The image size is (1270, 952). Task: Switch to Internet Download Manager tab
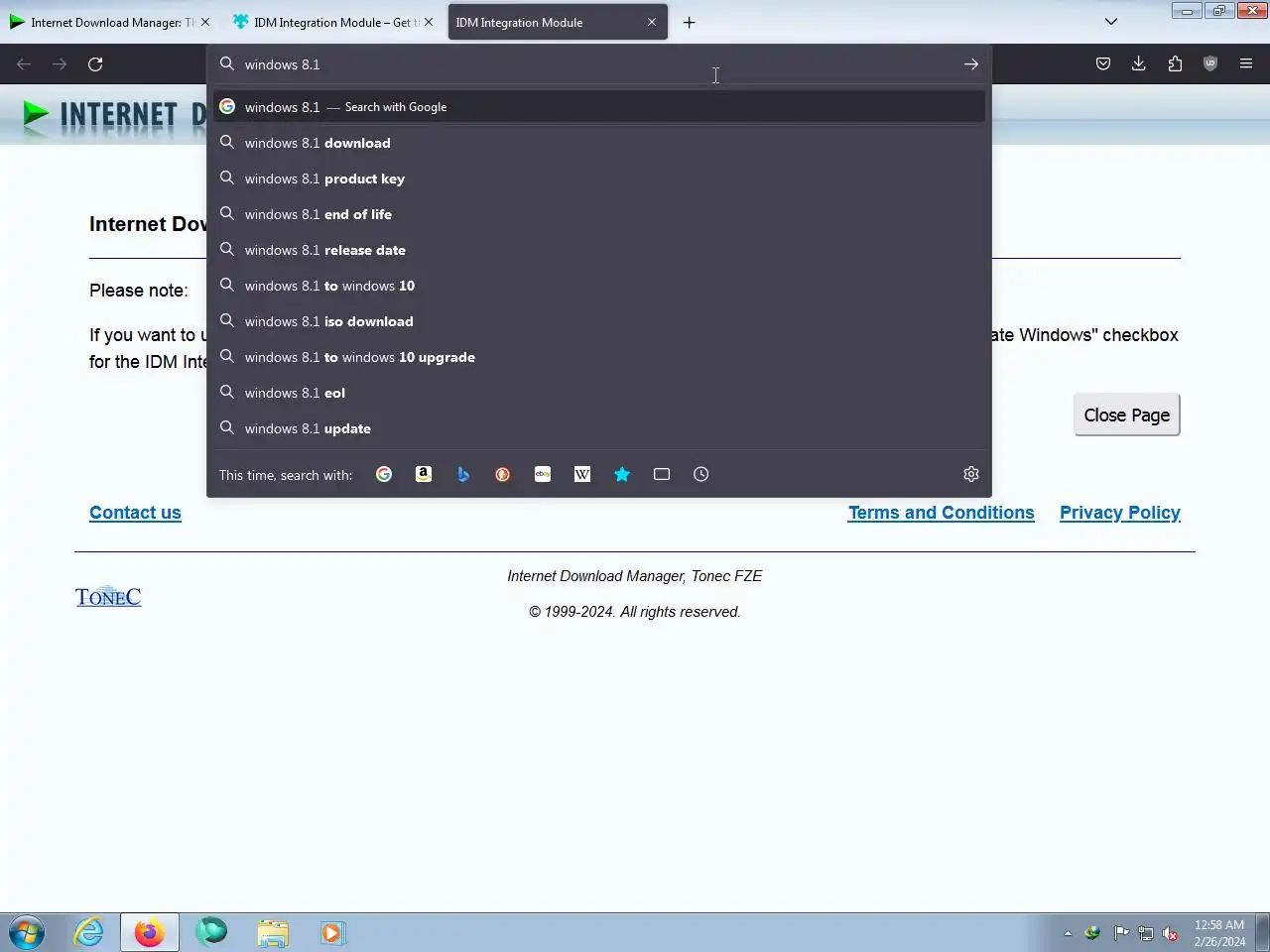109,22
